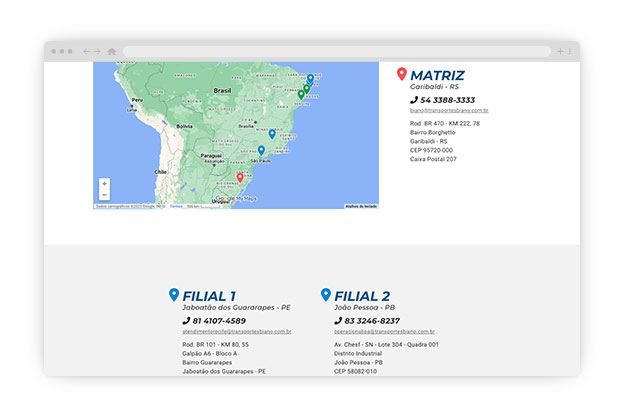Click the 'João Pessoa - PB' subtitle under FILIAL 2
Image resolution: width=624 pixels, height=416 pixels.
click(x=365, y=308)
